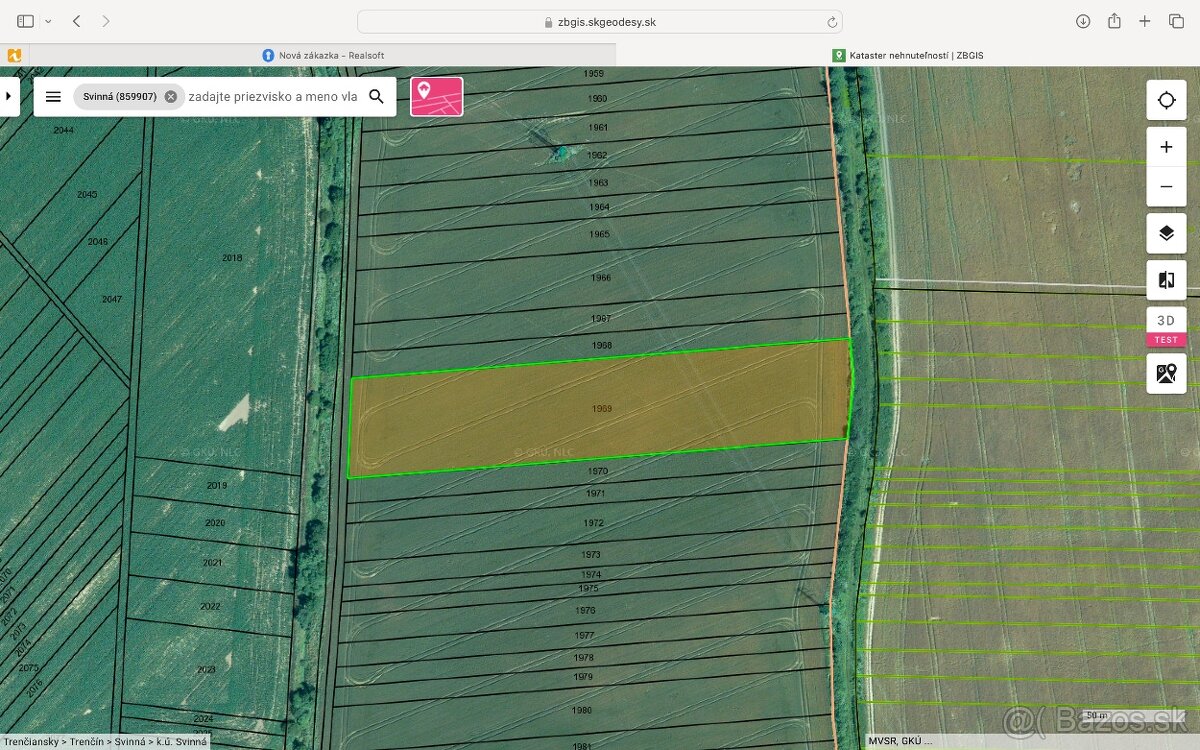This screenshot has height=750, width=1200.
Task: Click the owner name search input field
Action: [272, 97]
